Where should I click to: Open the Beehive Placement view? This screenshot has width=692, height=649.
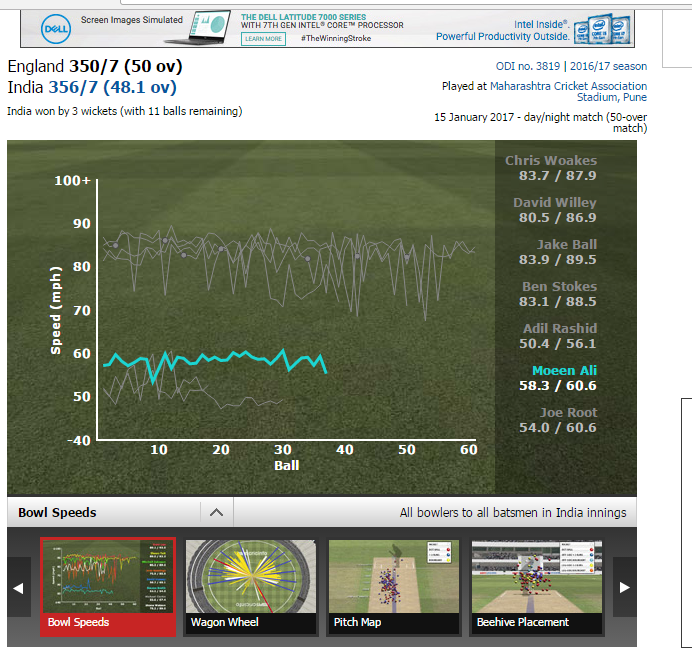[537, 587]
